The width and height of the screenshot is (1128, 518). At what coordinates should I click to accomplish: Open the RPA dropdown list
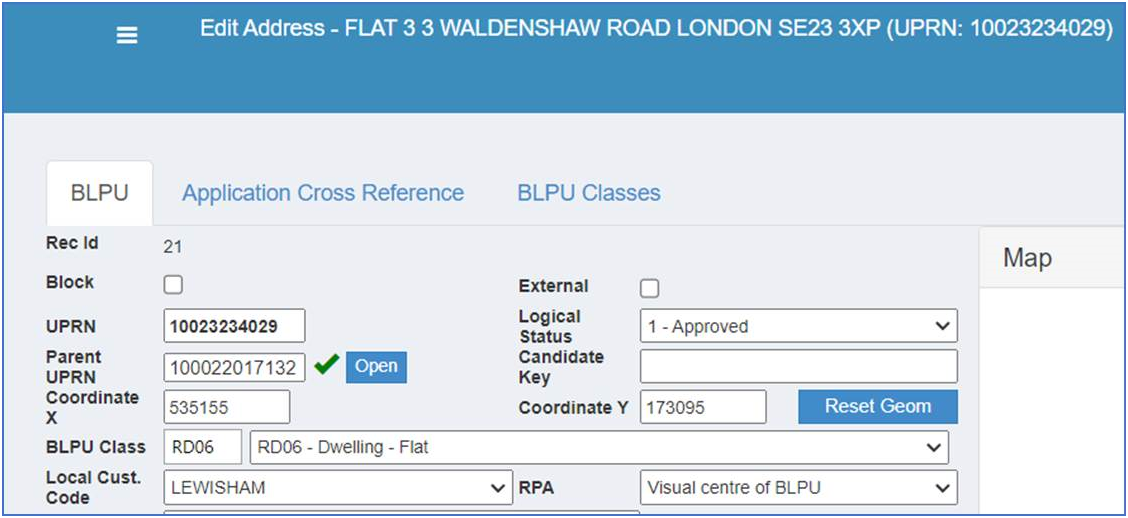799,487
